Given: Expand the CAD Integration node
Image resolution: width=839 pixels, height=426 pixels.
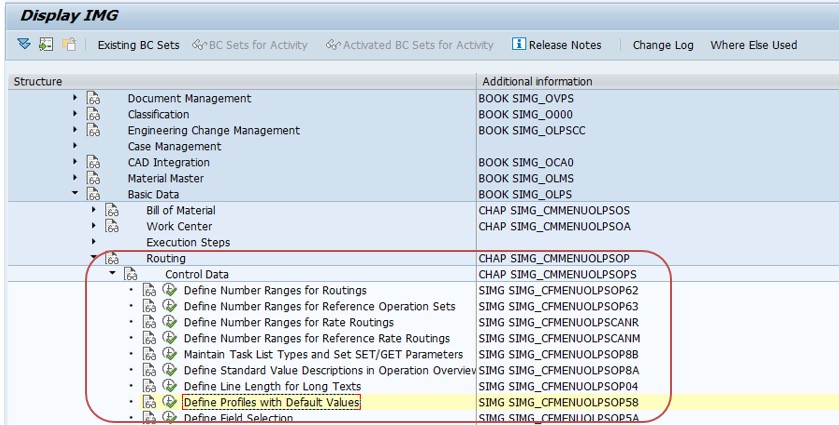Looking at the screenshot, I should coord(75,162).
